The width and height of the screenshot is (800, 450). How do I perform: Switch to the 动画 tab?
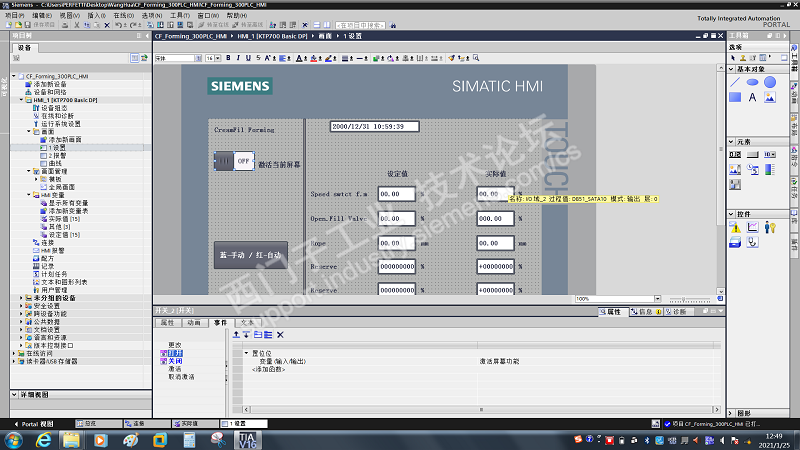click(x=194, y=323)
